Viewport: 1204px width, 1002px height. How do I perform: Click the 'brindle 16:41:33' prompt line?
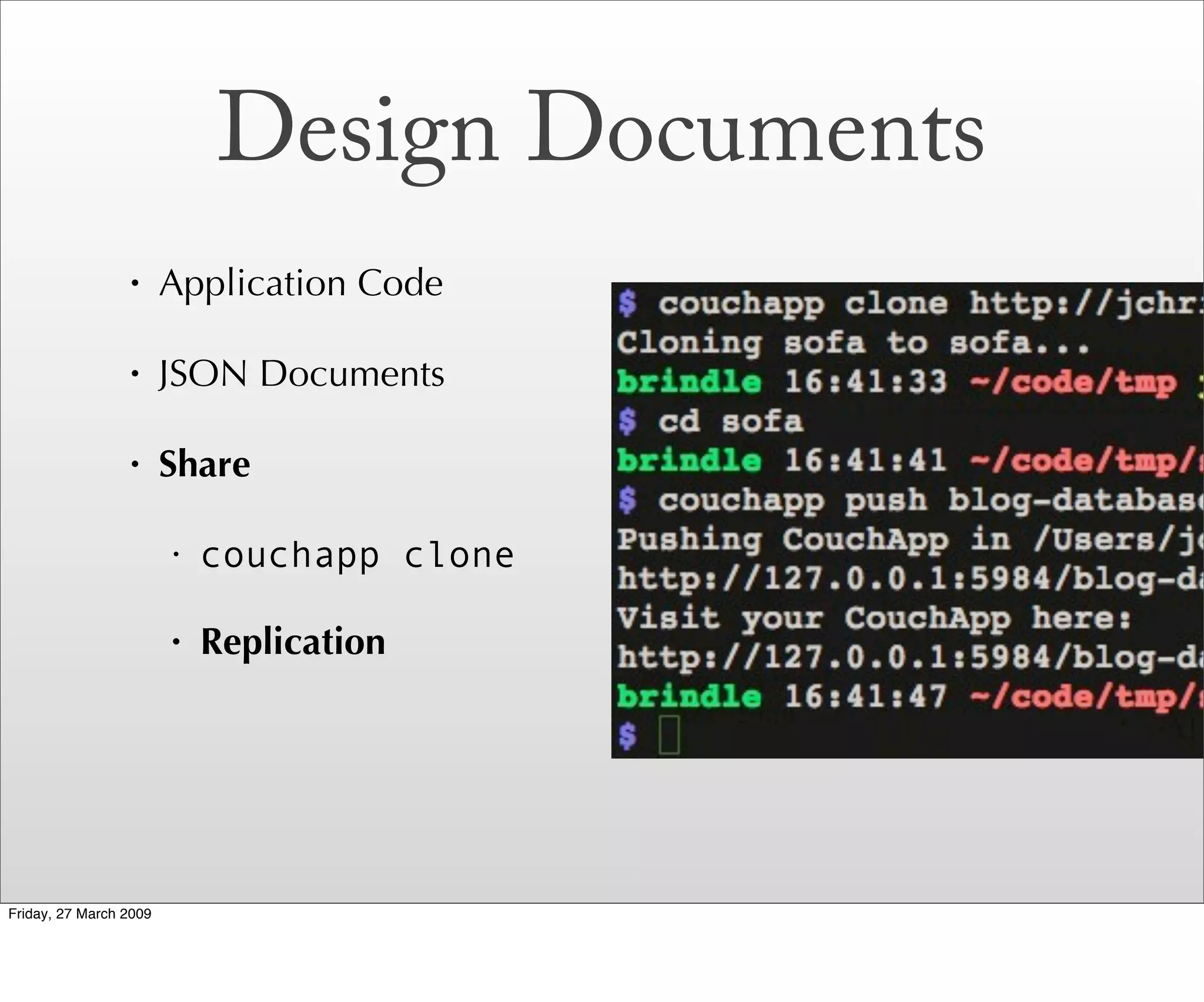(910, 382)
